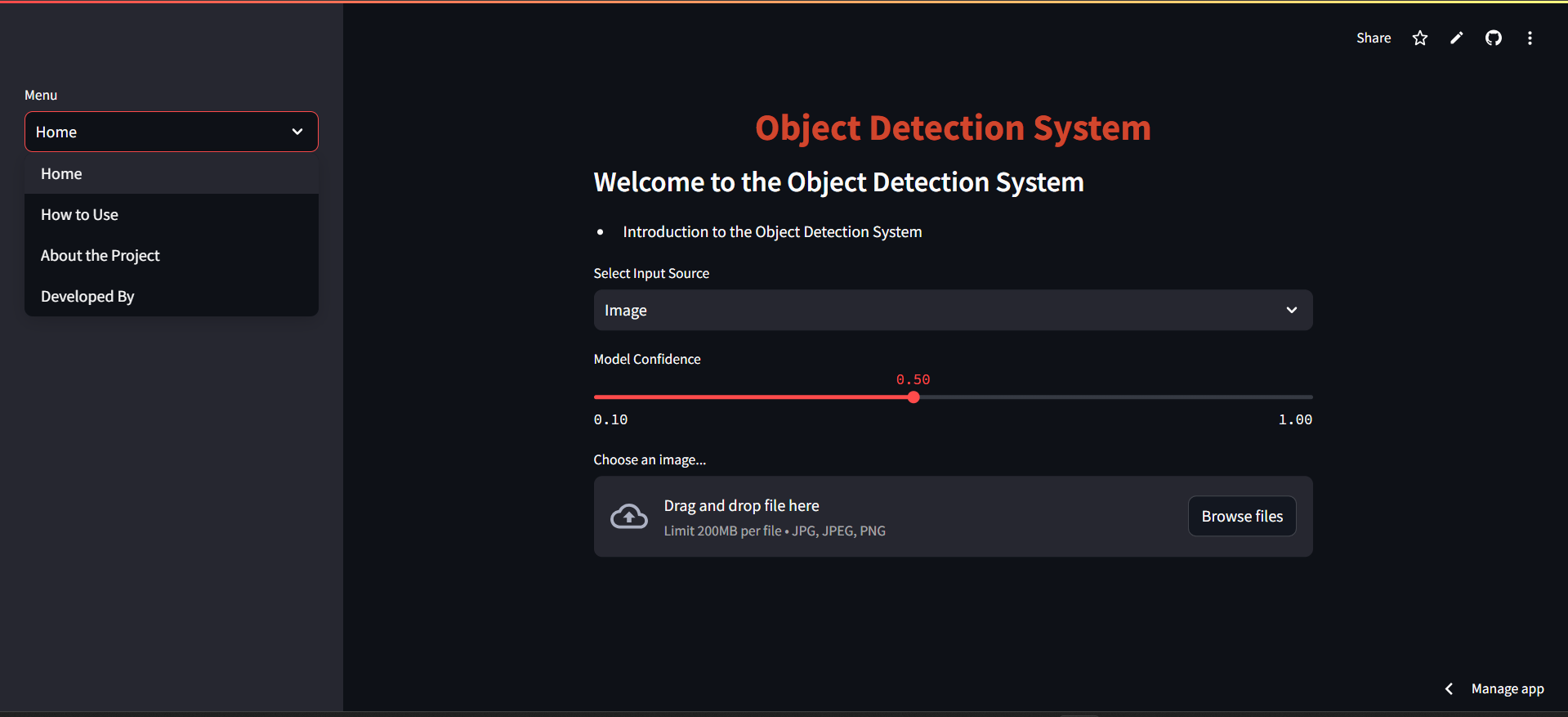The height and width of the screenshot is (717, 1568).
Task: Collapse the Menu dropdown arrow
Action: point(297,132)
